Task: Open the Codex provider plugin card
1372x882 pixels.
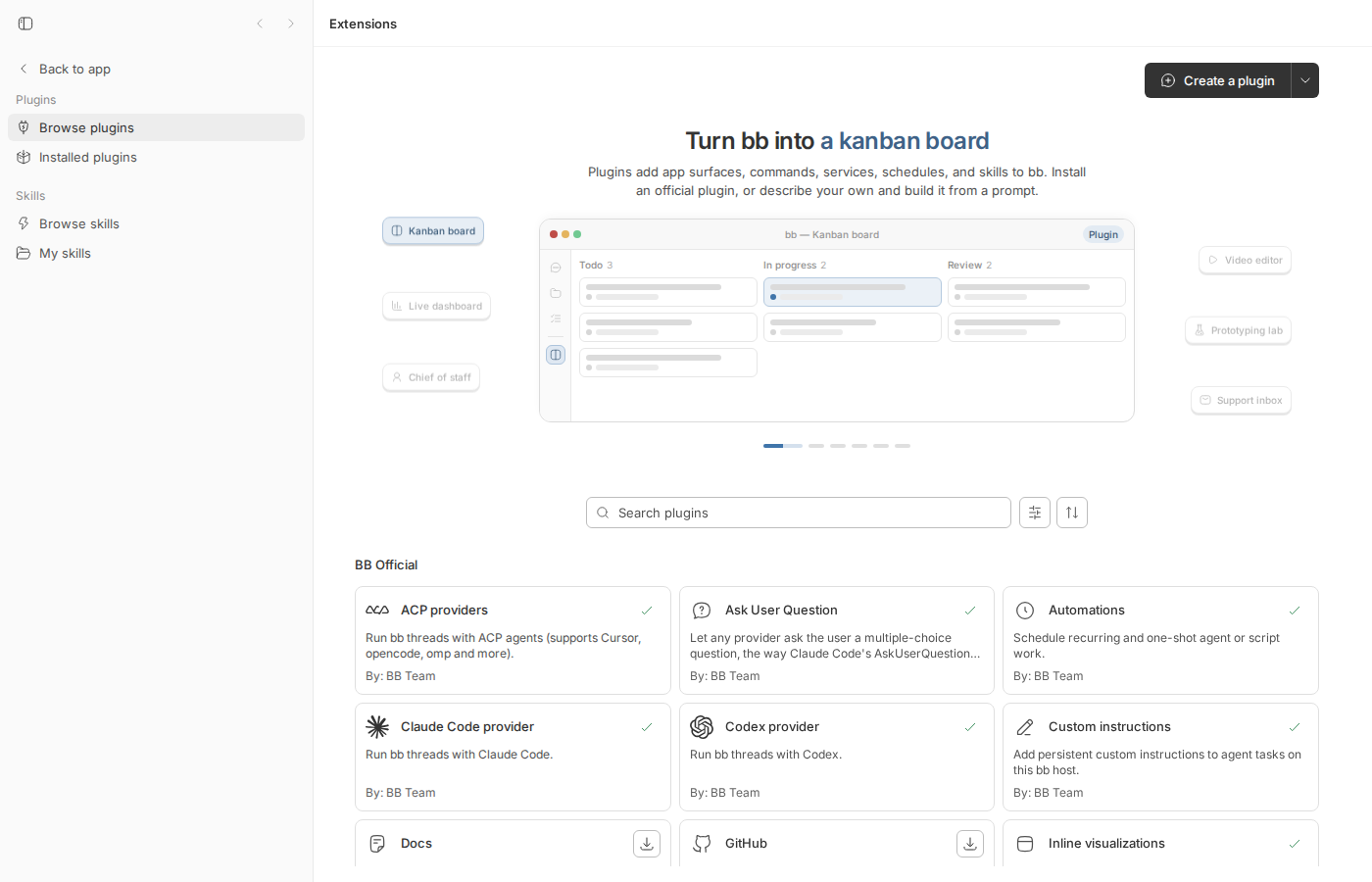Action: (x=837, y=757)
